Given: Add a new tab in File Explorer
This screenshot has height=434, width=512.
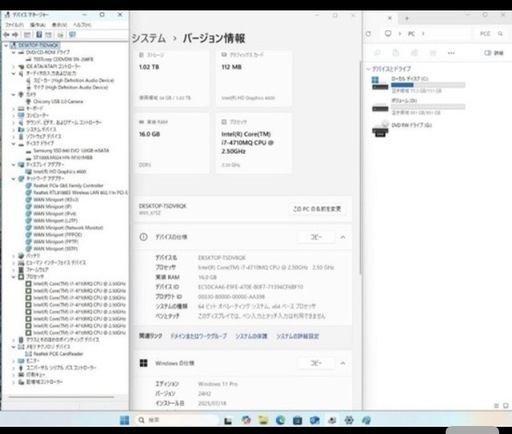Looking at the screenshot, I should click(x=407, y=18).
